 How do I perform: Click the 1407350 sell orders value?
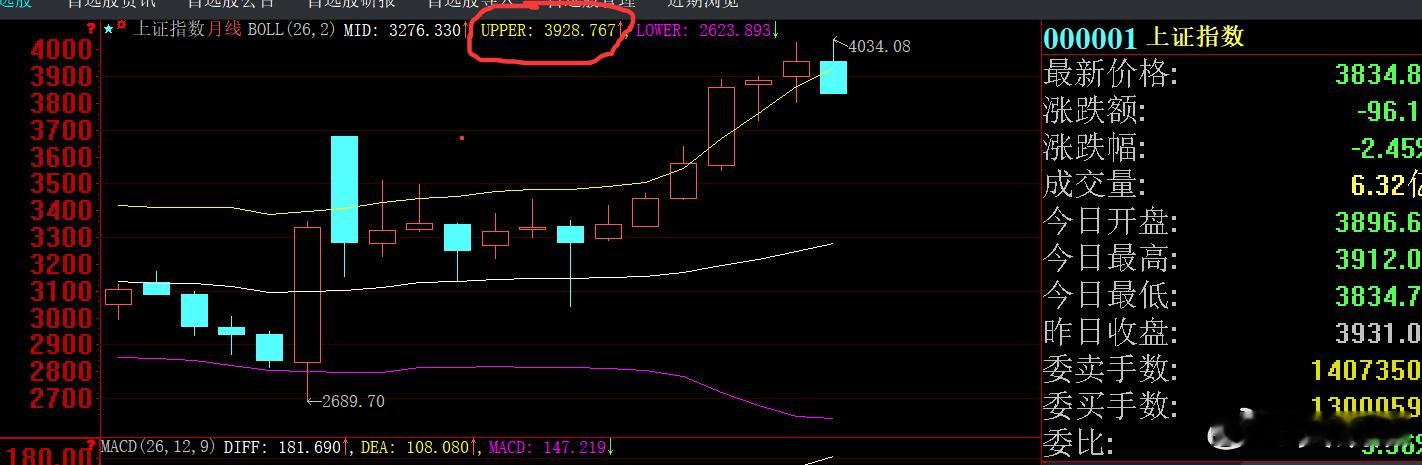click(1365, 370)
